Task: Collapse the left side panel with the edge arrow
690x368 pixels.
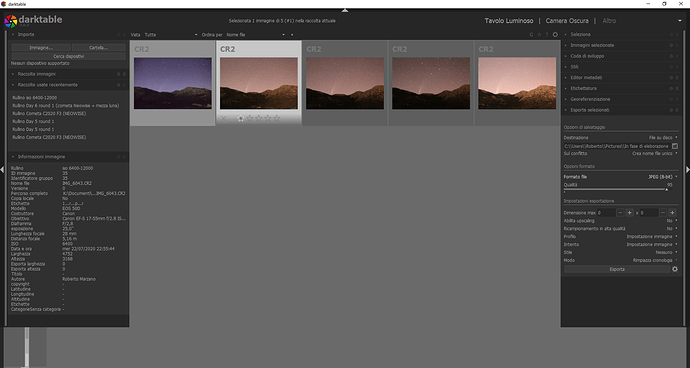Action: point(2,169)
